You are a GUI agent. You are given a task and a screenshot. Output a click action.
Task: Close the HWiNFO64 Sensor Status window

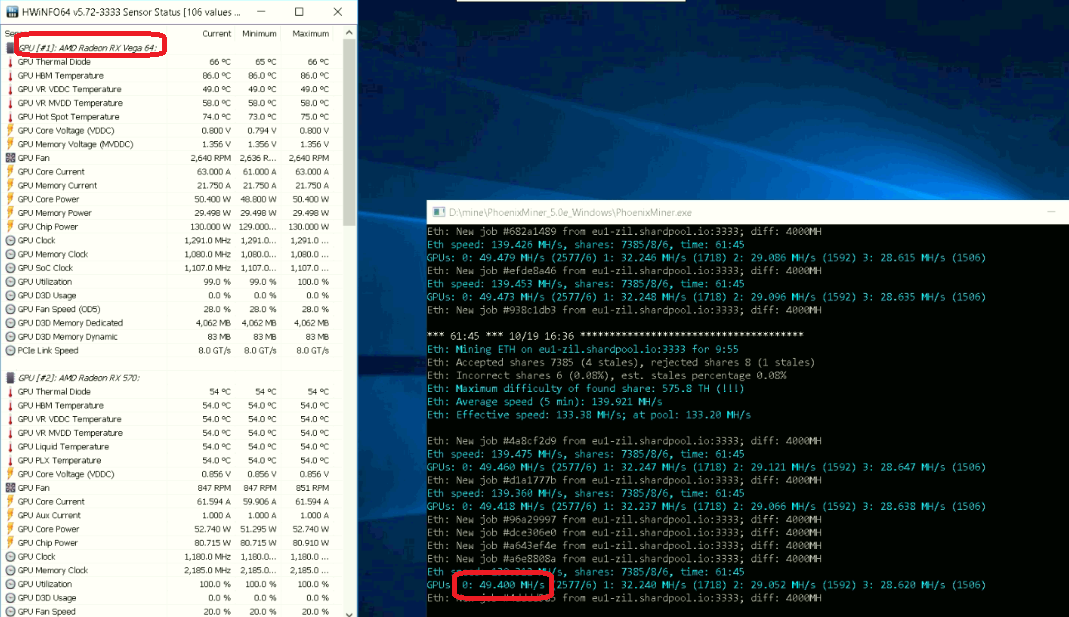tap(337, 12)
